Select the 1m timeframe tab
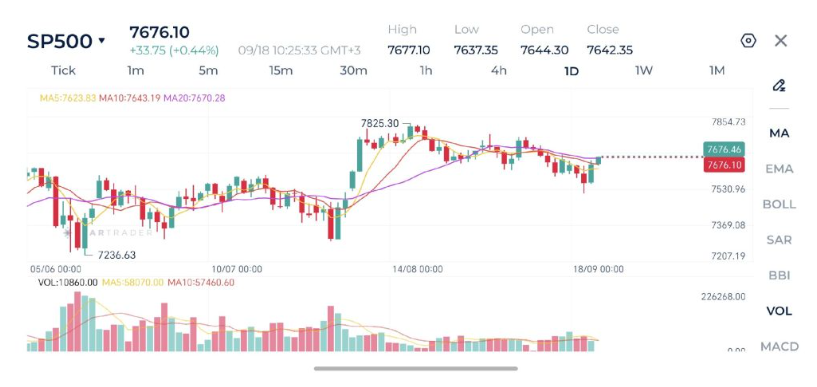Image resolution: width=817 pixels, height=387 pixels. 135,71
